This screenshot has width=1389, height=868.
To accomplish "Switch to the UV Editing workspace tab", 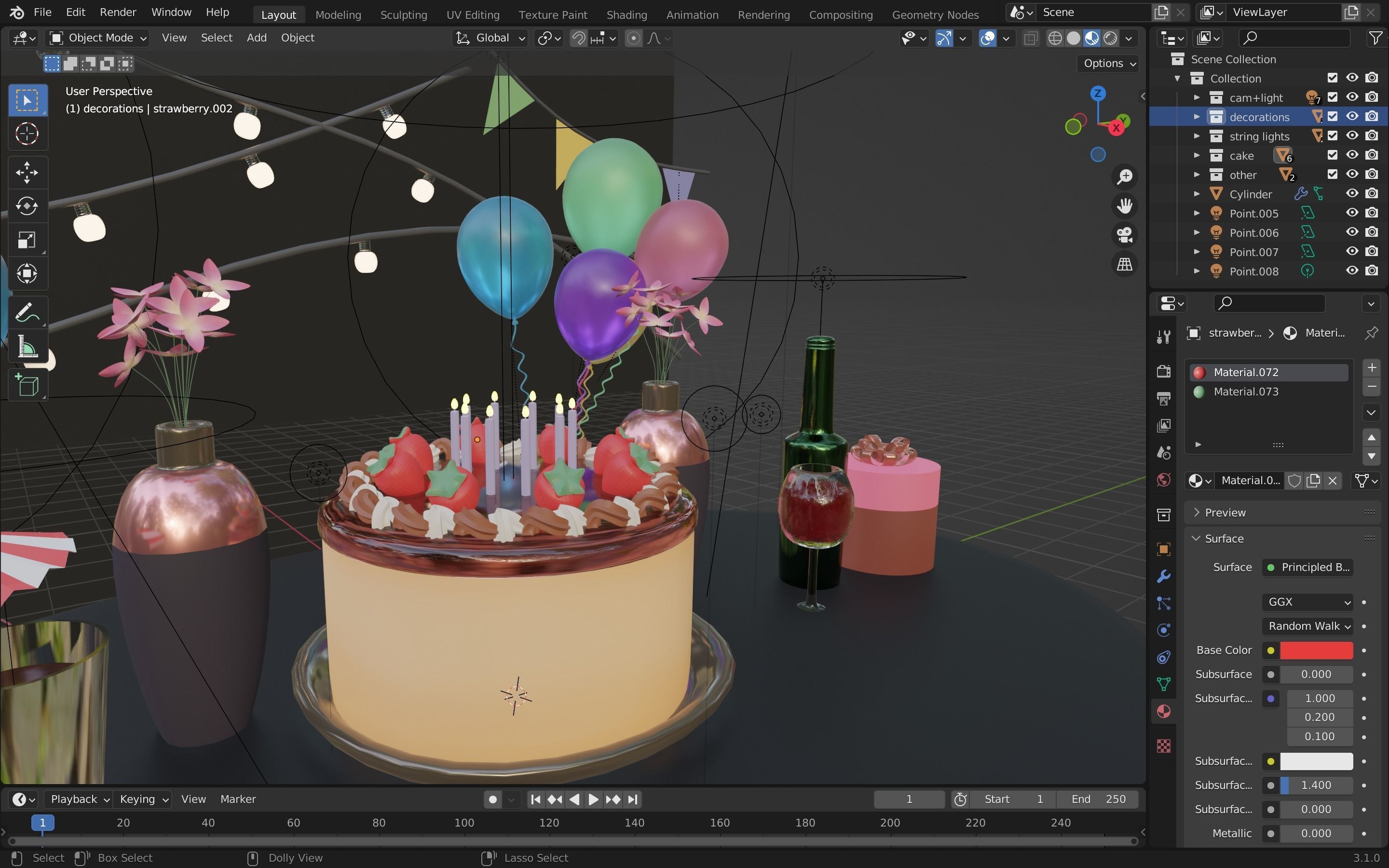I will pyautogui.click(x=473, y=15).
